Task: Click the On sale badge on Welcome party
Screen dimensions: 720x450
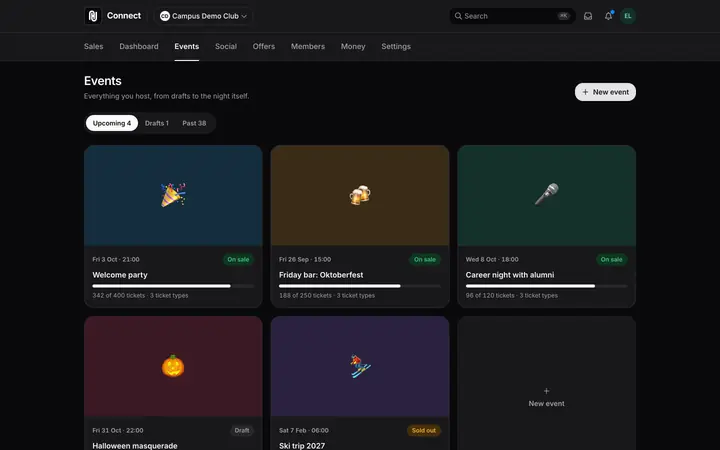Action: (x=238, y=259)
